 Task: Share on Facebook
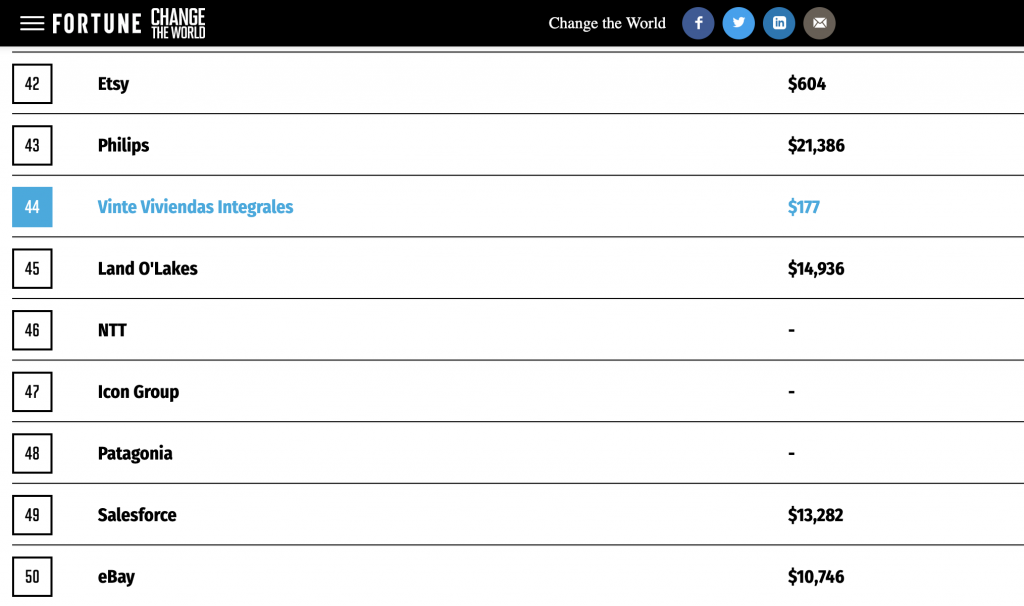coord(698,23)
